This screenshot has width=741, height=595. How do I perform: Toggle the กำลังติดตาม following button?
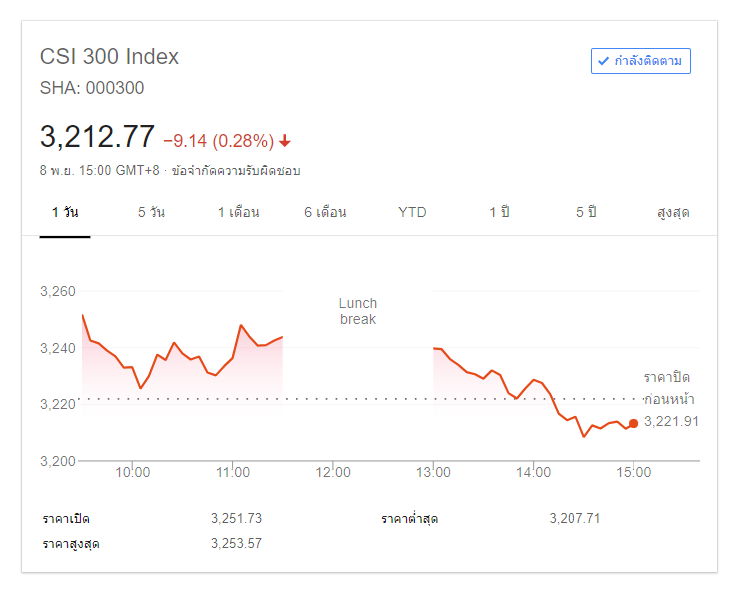click(640, 61)
